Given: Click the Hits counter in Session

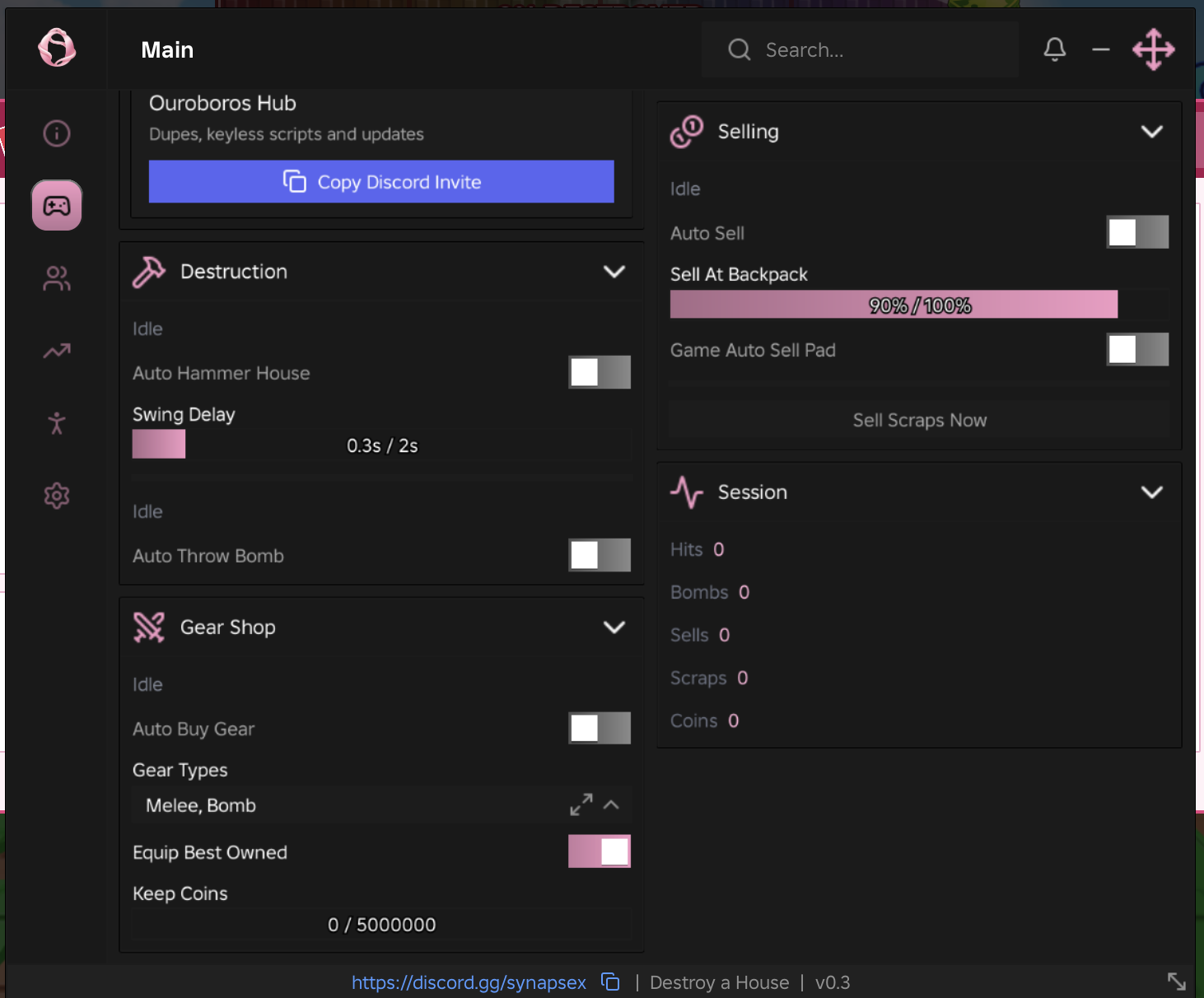Looking at the screenshot, I should coord(698,549).
